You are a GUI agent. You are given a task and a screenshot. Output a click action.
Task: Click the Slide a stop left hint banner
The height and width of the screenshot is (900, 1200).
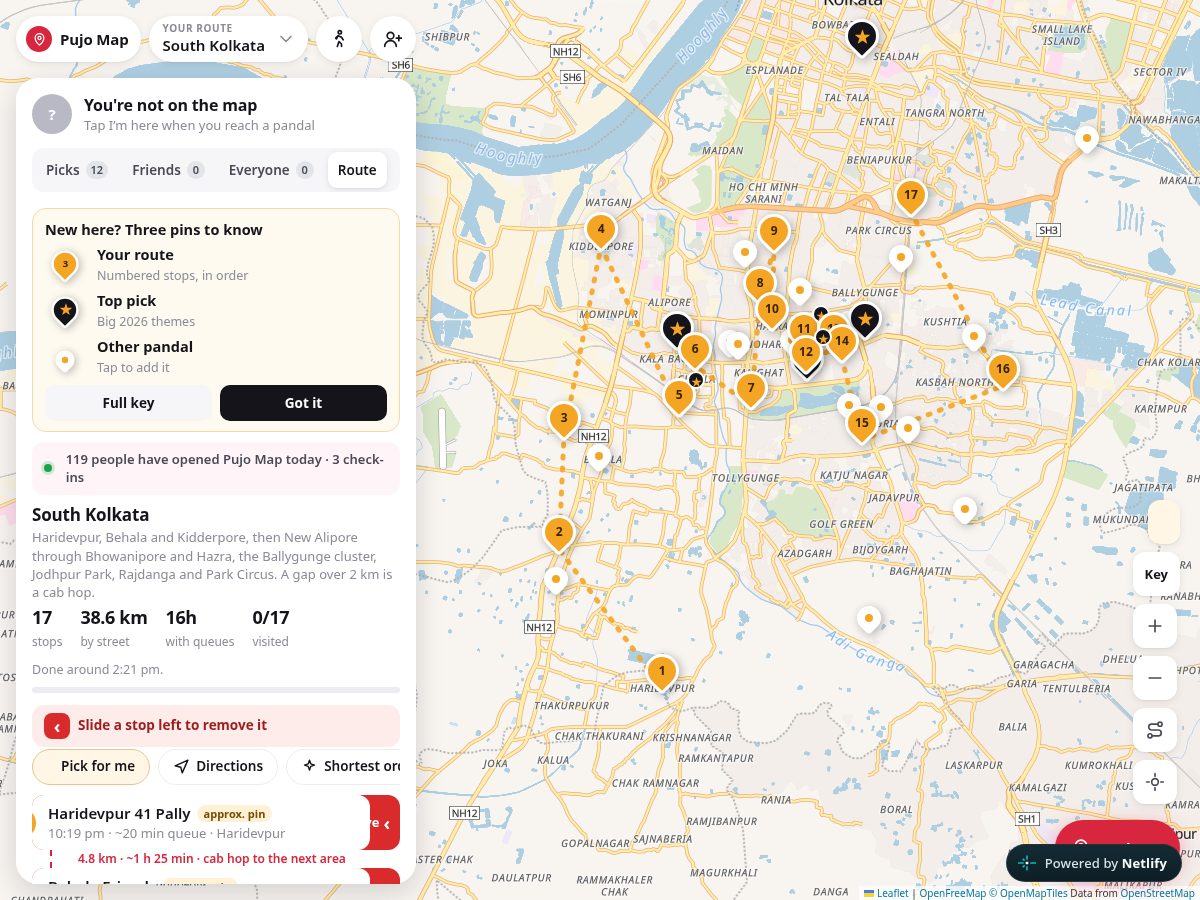(x=216, y=726)
